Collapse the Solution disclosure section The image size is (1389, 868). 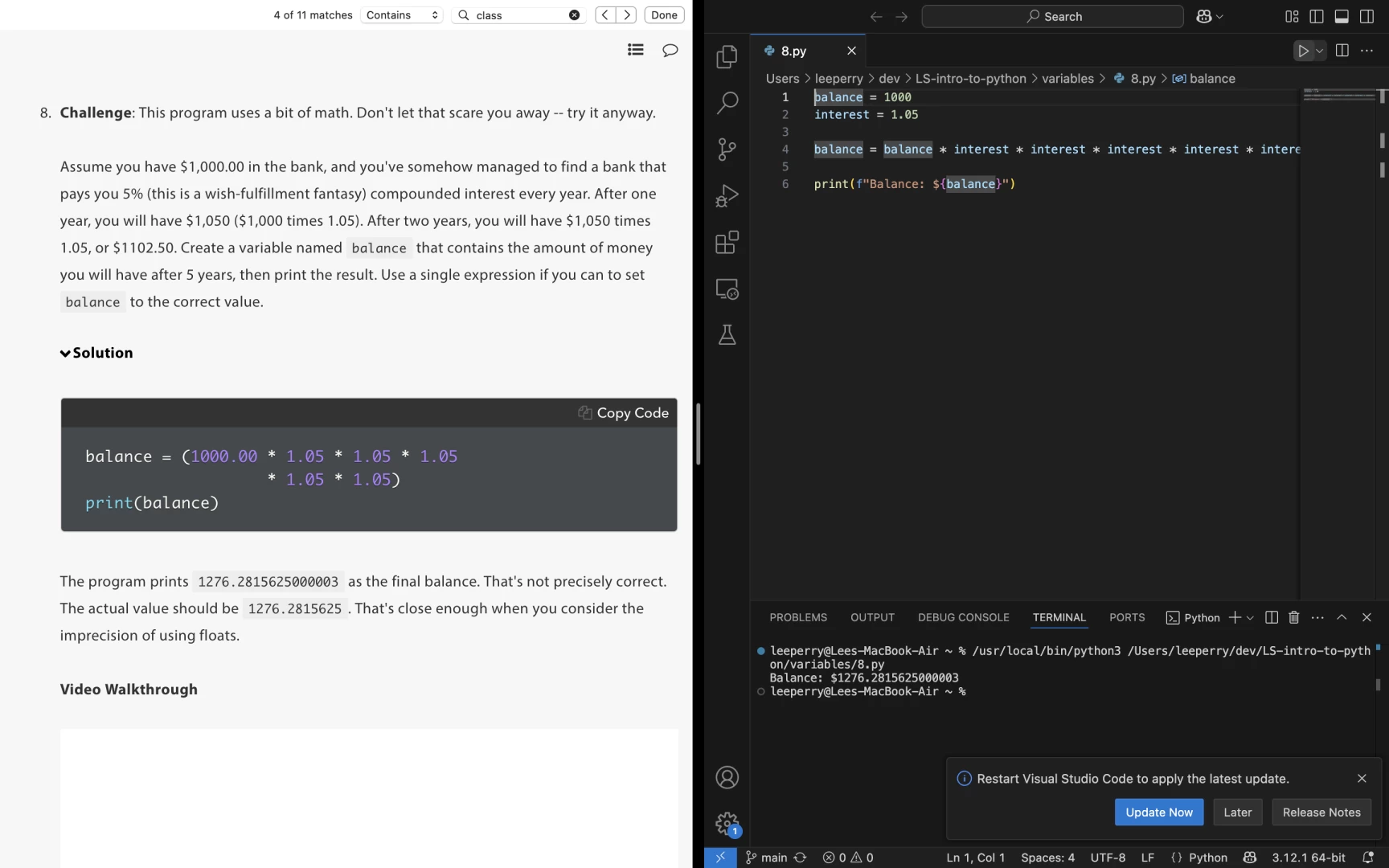(96, 353)
